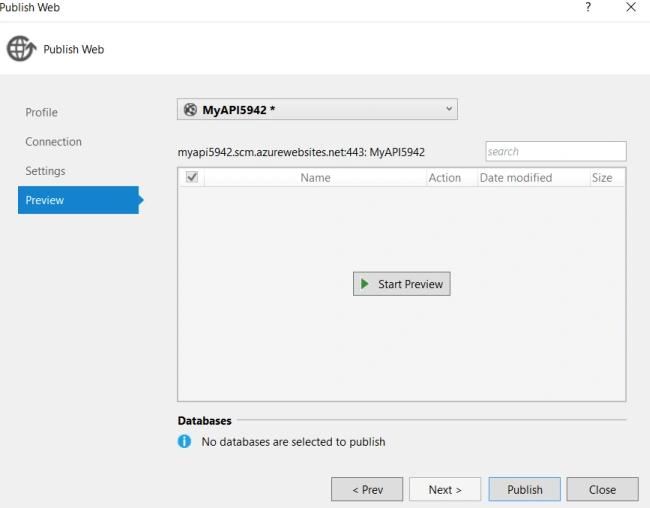Click the Close button
This screenshot has height=508, width=650.
click(602, 489)
